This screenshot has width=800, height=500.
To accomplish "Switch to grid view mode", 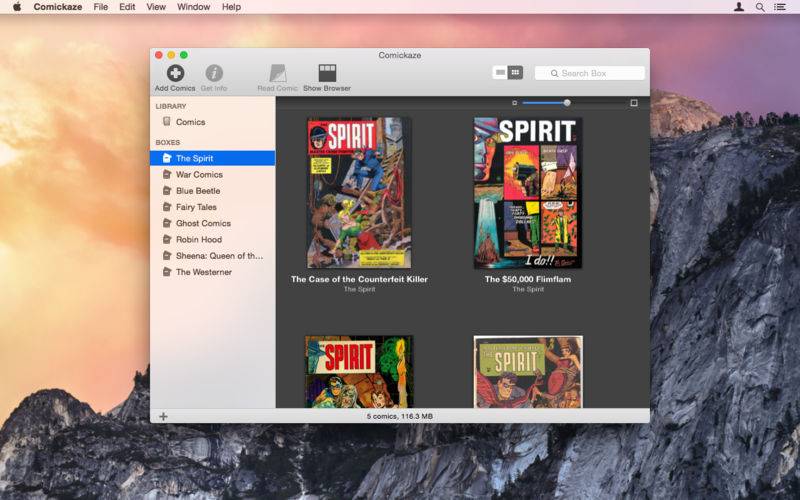I will (x=515, y=73).
